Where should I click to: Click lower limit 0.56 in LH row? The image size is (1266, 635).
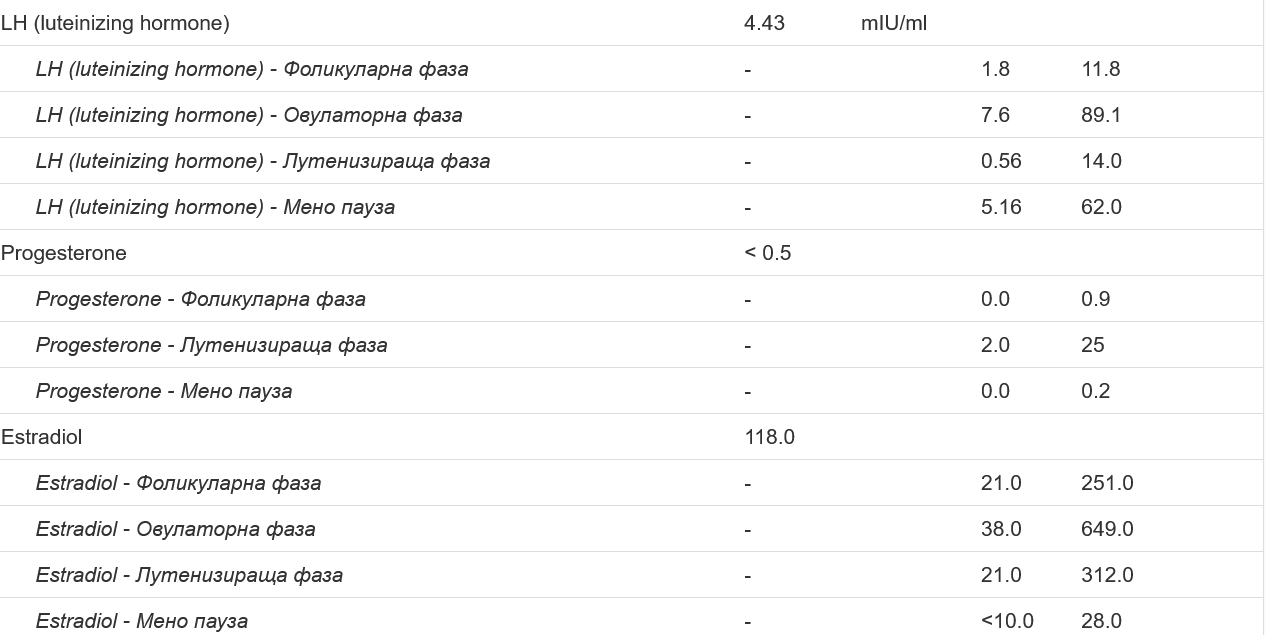[x=1001, y=161]
